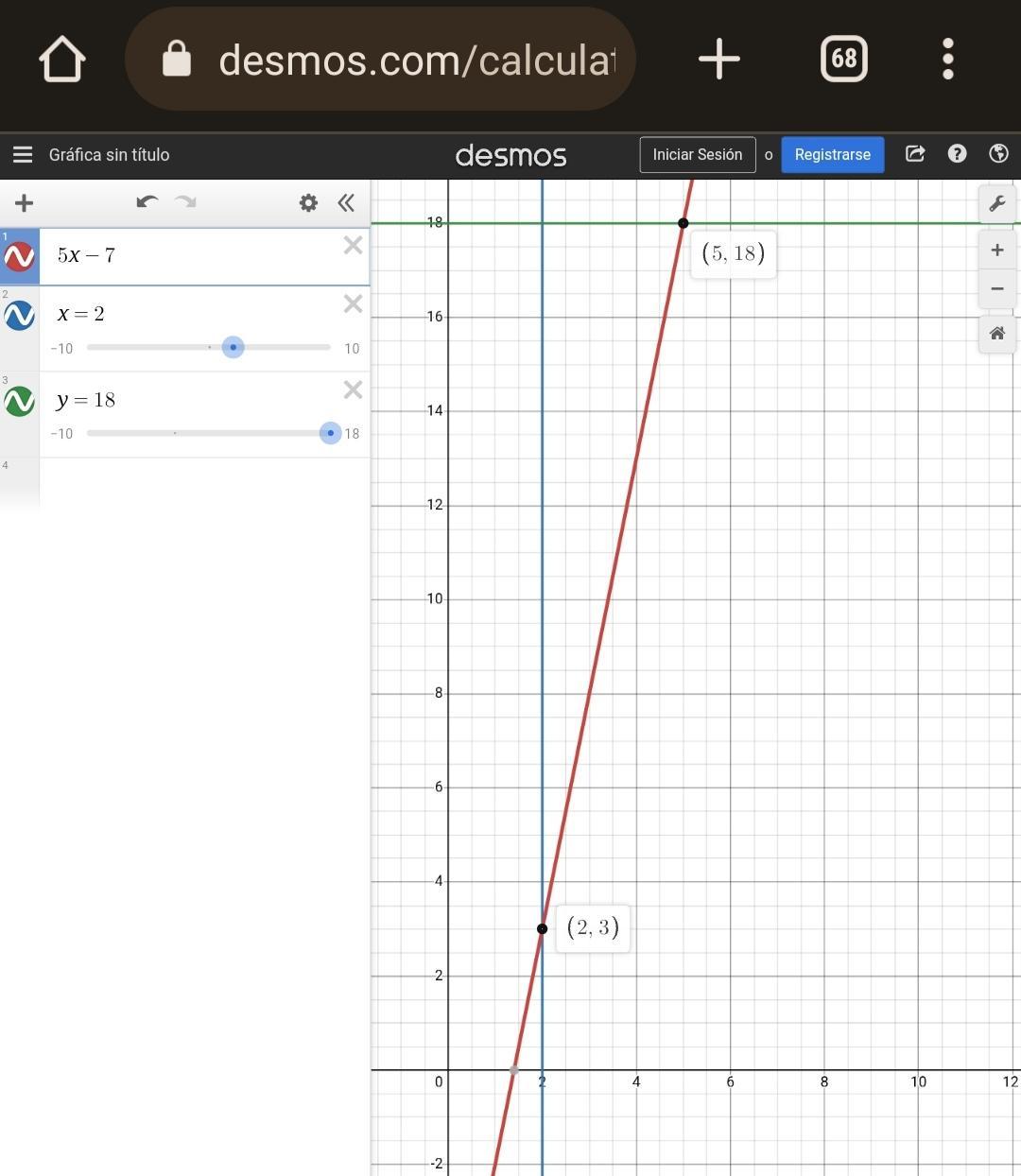Collapse the expression list panel
The image size is (1021, 1176).
coord(346,202)
